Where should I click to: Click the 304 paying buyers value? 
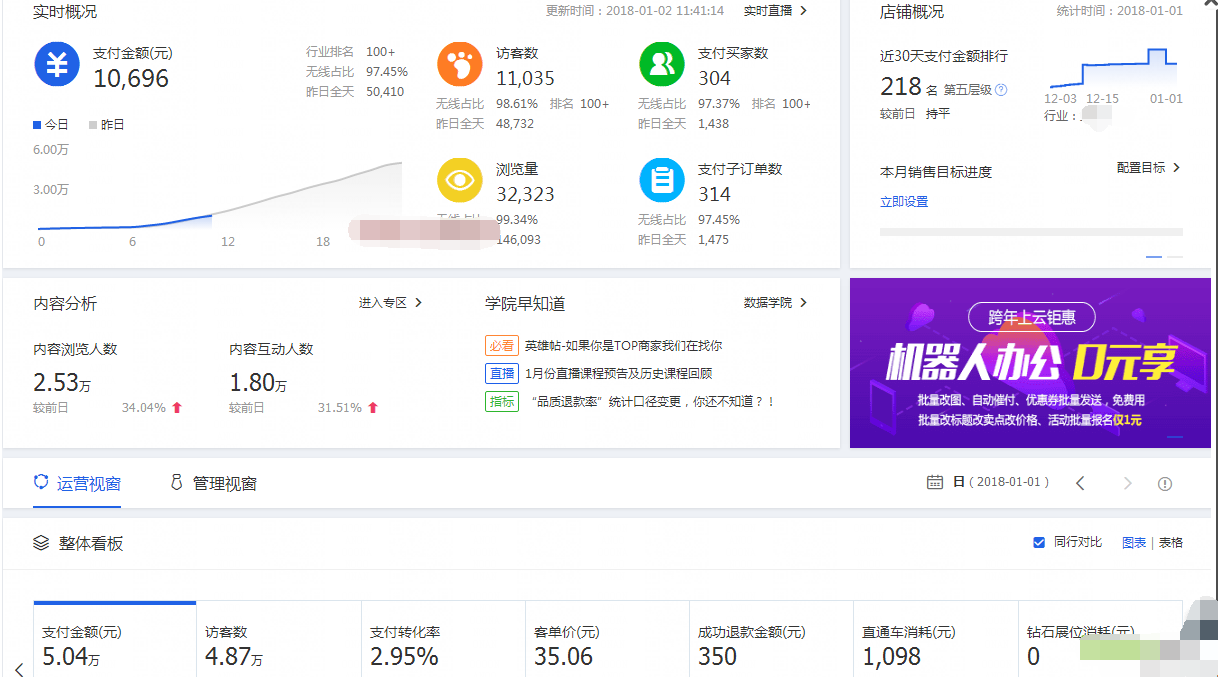point(714,78)
